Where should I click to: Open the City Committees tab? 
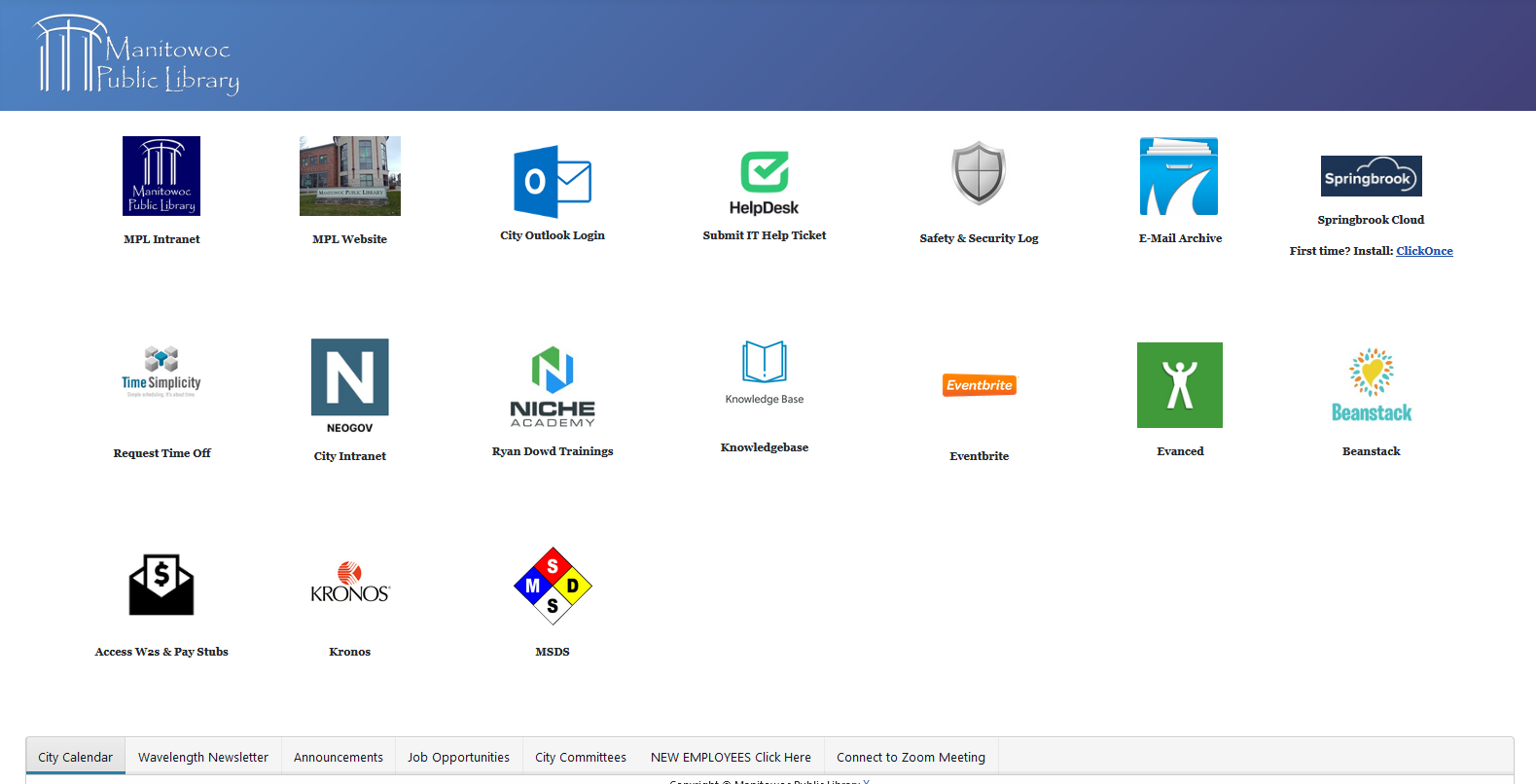(581, 757)
